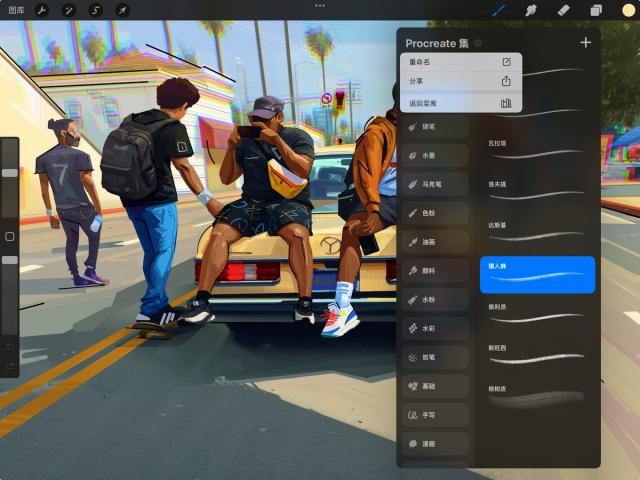
Task: Open the 漫画 brush category
Action: coord(435,444)
